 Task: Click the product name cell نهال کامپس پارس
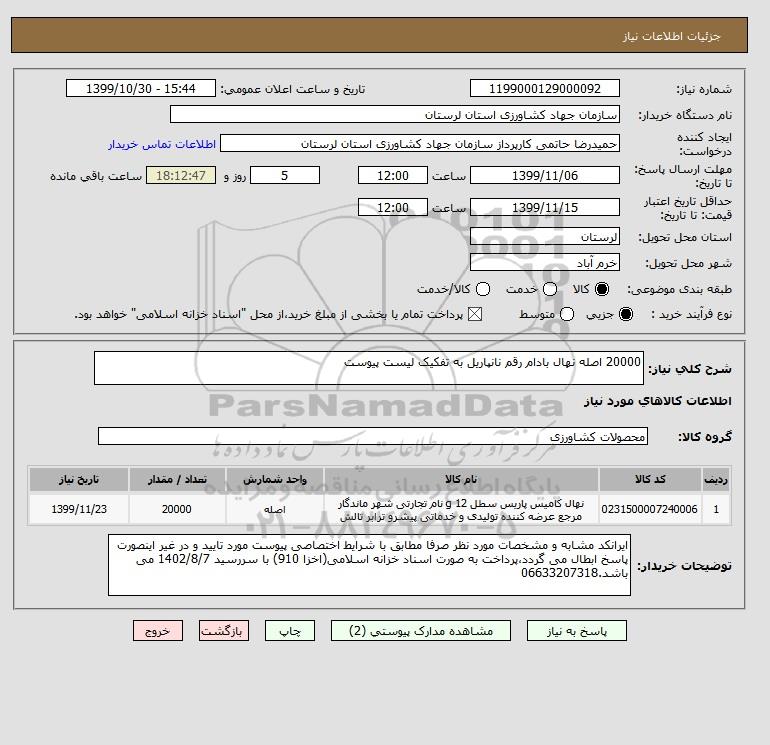(x=461, y=510)
